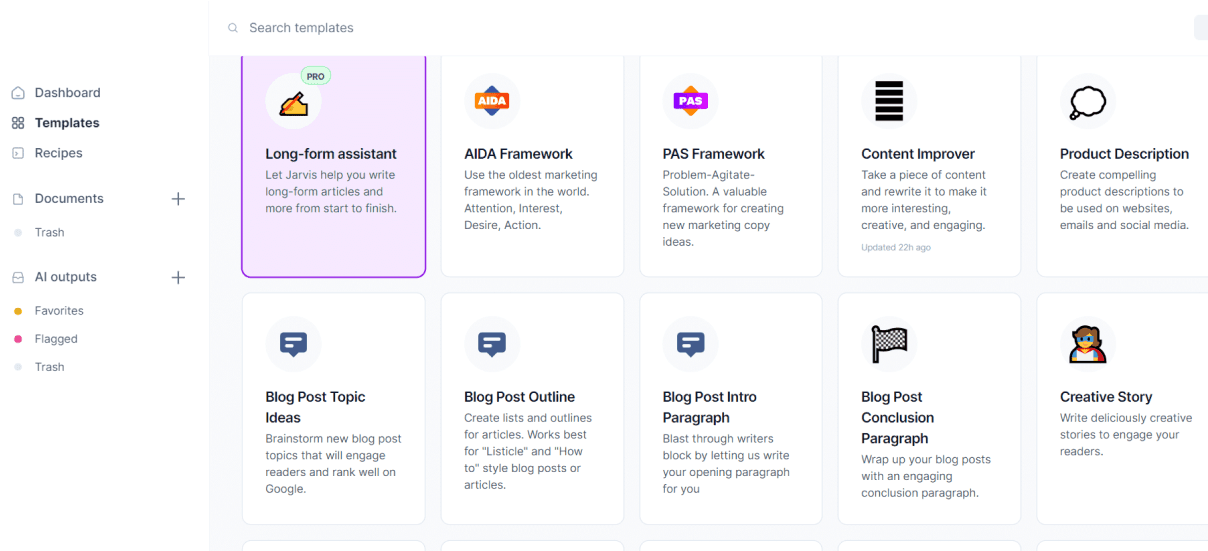The height and width of the screenshot is (551, 1208).
Task: Click the Product Description speech bubble icon
Action: tap(1087, 101)
